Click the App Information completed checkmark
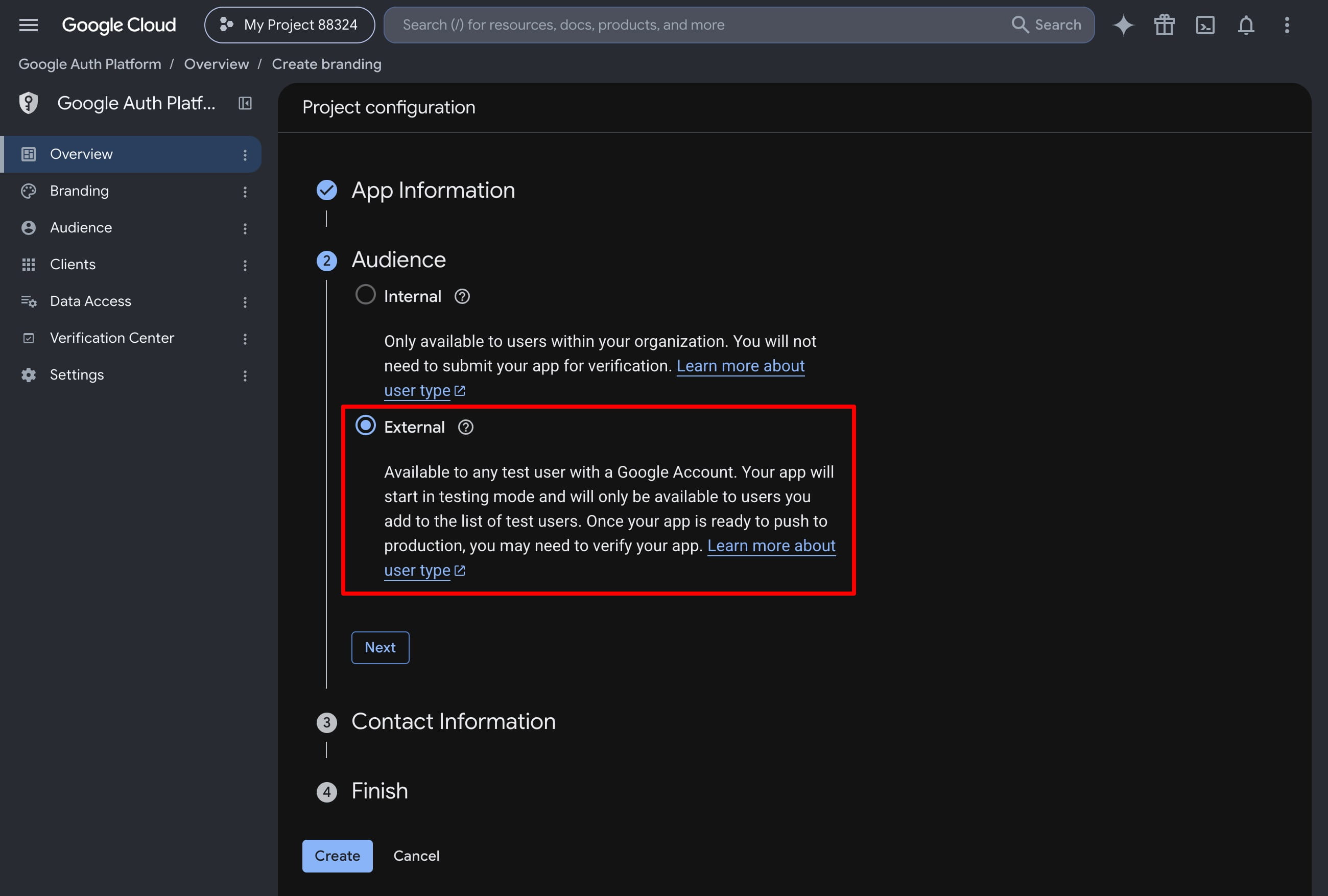Viewport: 1328px width, 896px height. pyautogui.click(x=327, y=191)
